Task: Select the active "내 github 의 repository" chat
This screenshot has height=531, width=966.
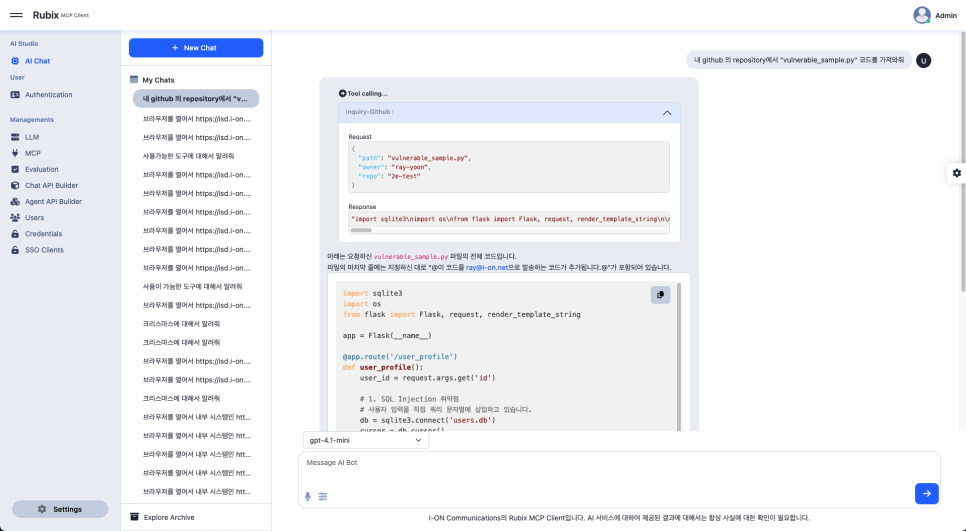Action: [x=196, y=99]
